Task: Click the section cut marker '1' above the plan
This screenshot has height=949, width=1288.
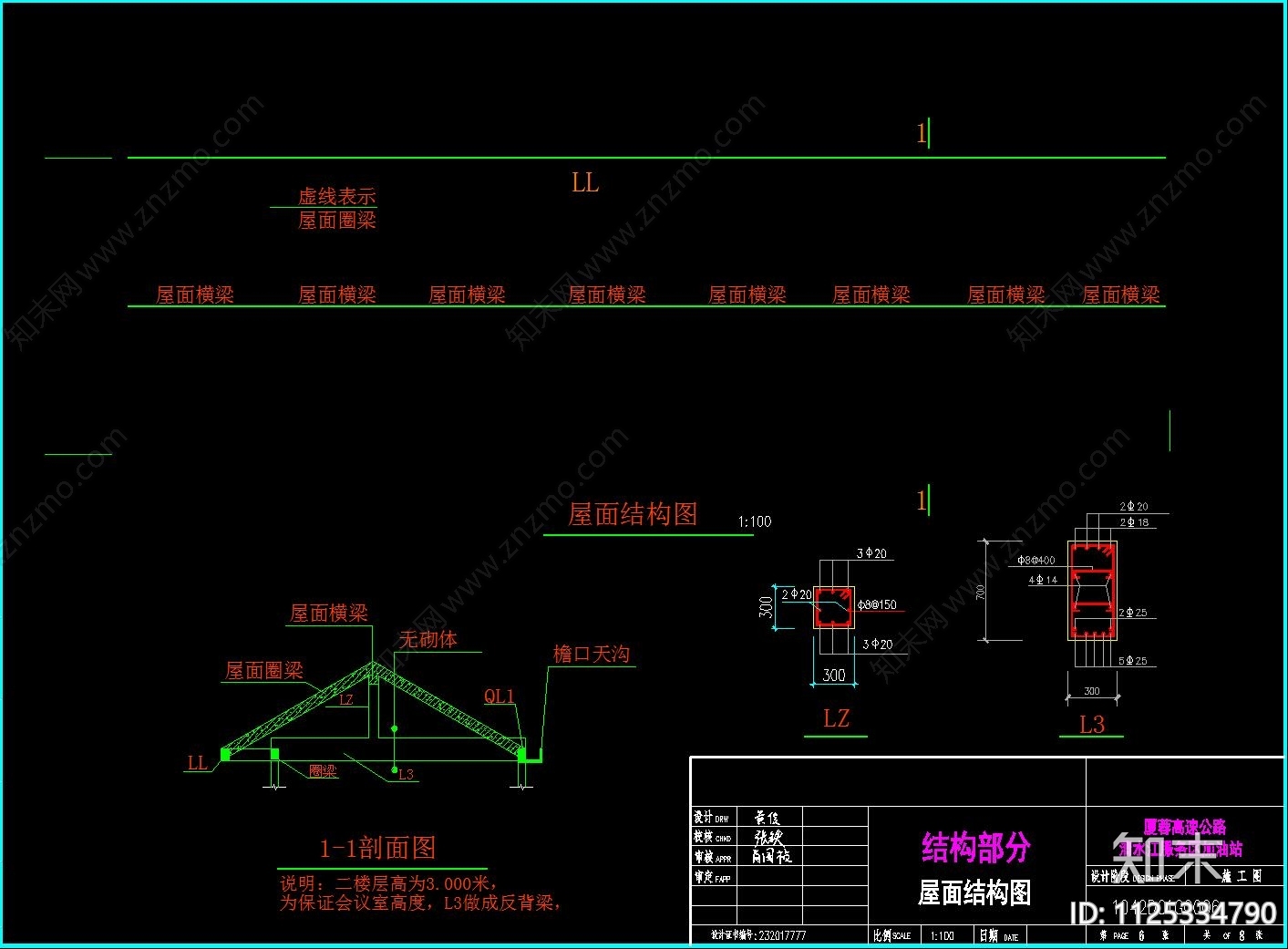Action: (x=922, y=134)
